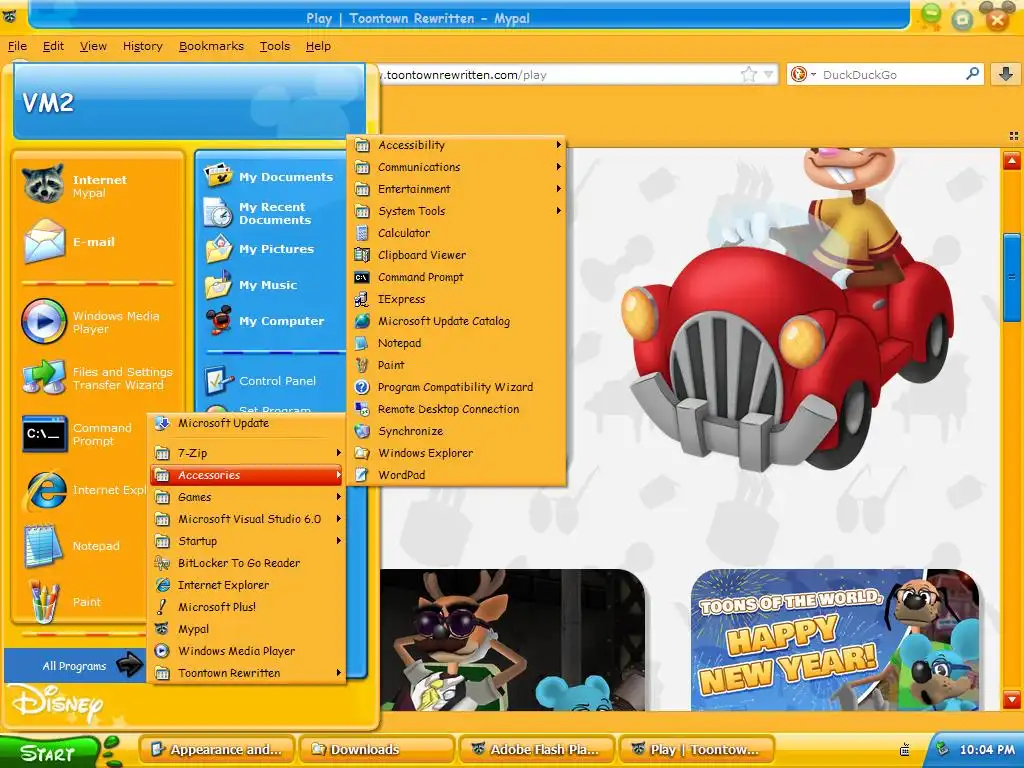Open the View menu
The image size is (1024, 768).
click(x=93, y=46)
